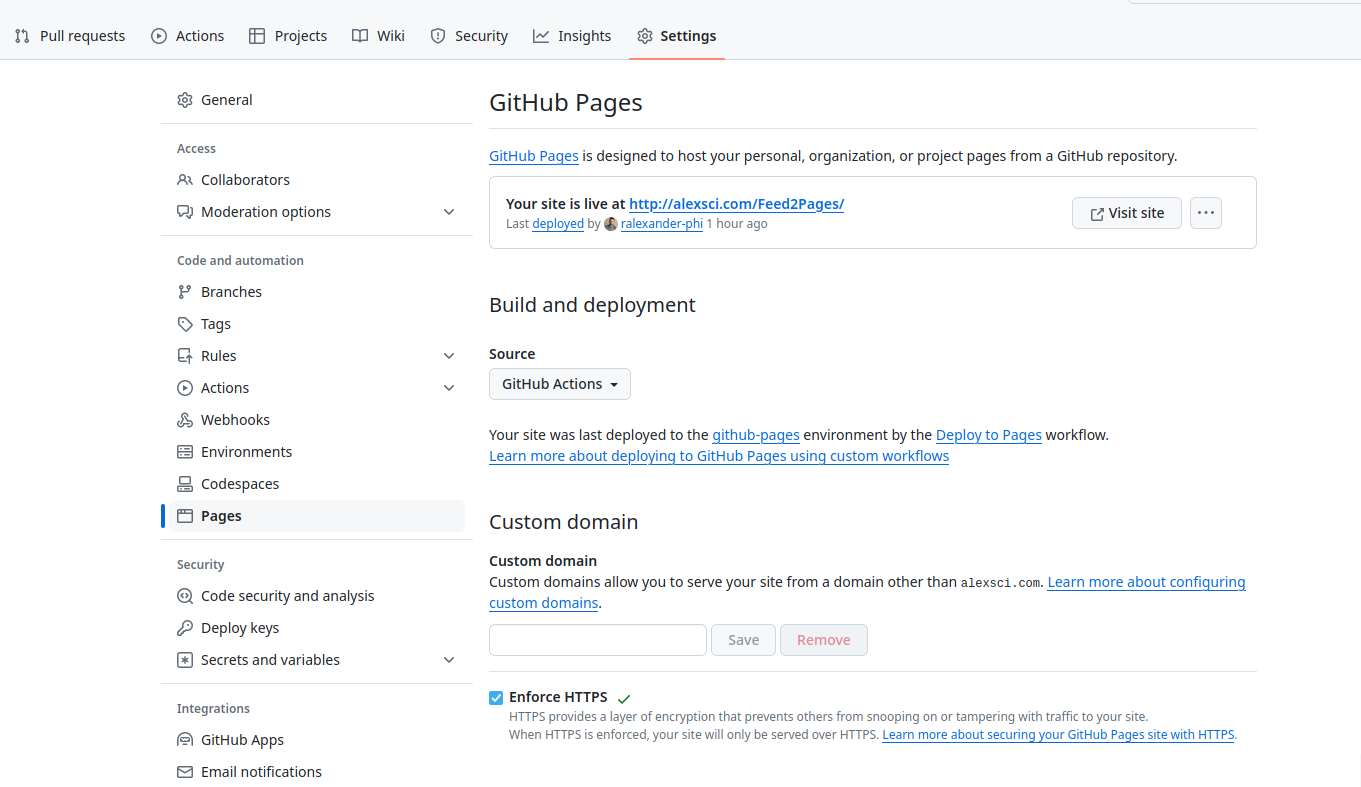Open Learn more about securing with HTTPS link
The width and height of the screenshot is (1361, 787).
click(x=1059, y=735)
